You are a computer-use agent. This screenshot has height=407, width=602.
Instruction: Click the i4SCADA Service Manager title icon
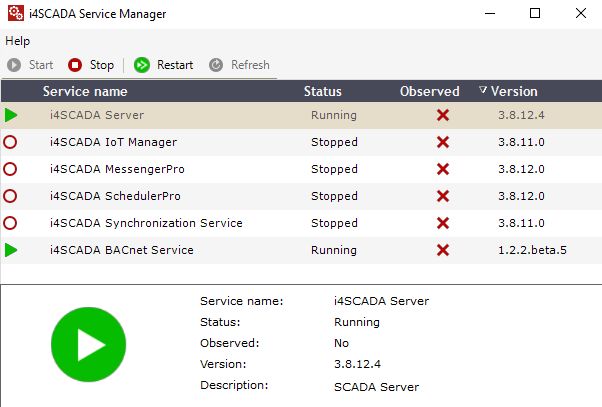coord(16,13)
